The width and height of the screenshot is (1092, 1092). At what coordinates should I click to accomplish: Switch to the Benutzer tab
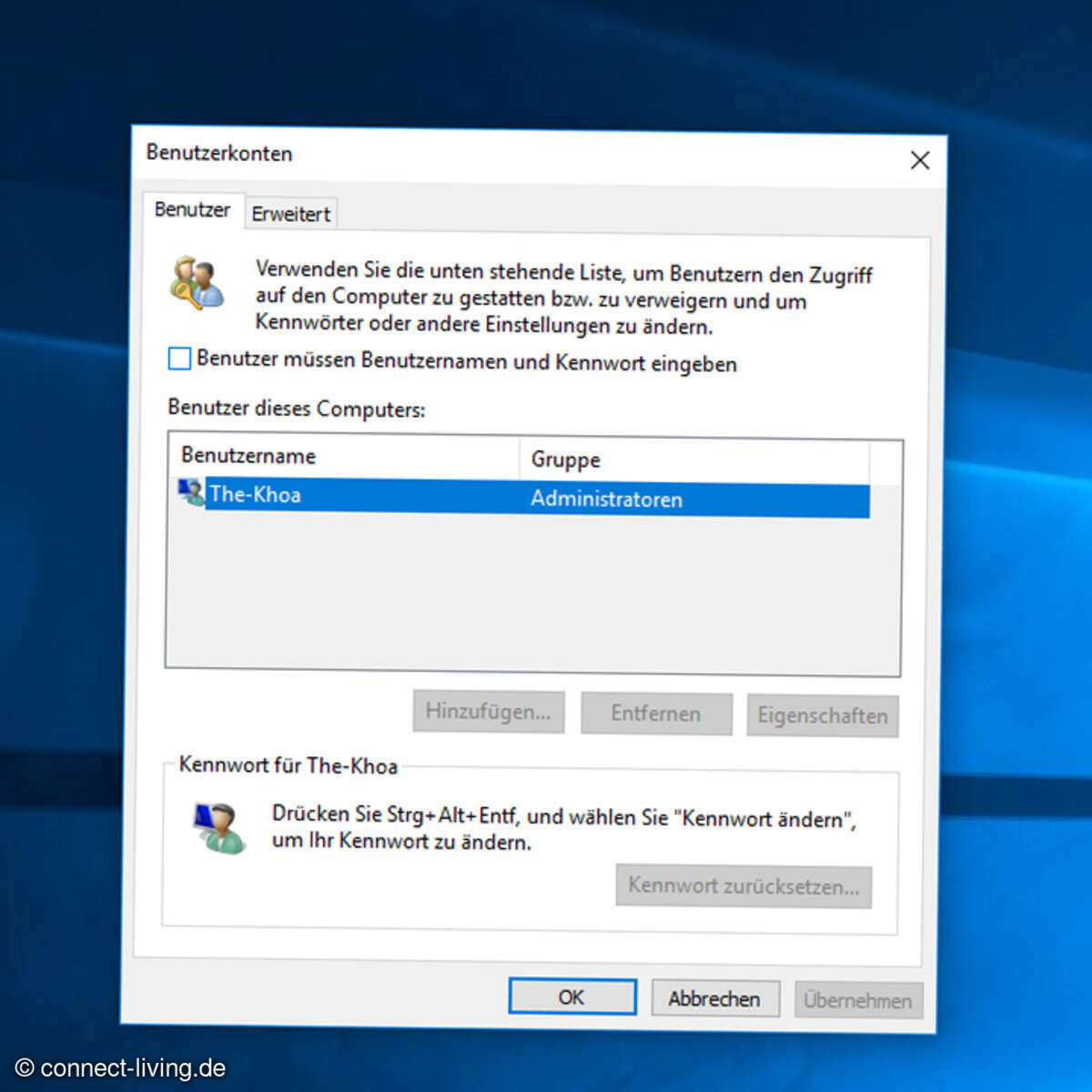coord(192,209)
